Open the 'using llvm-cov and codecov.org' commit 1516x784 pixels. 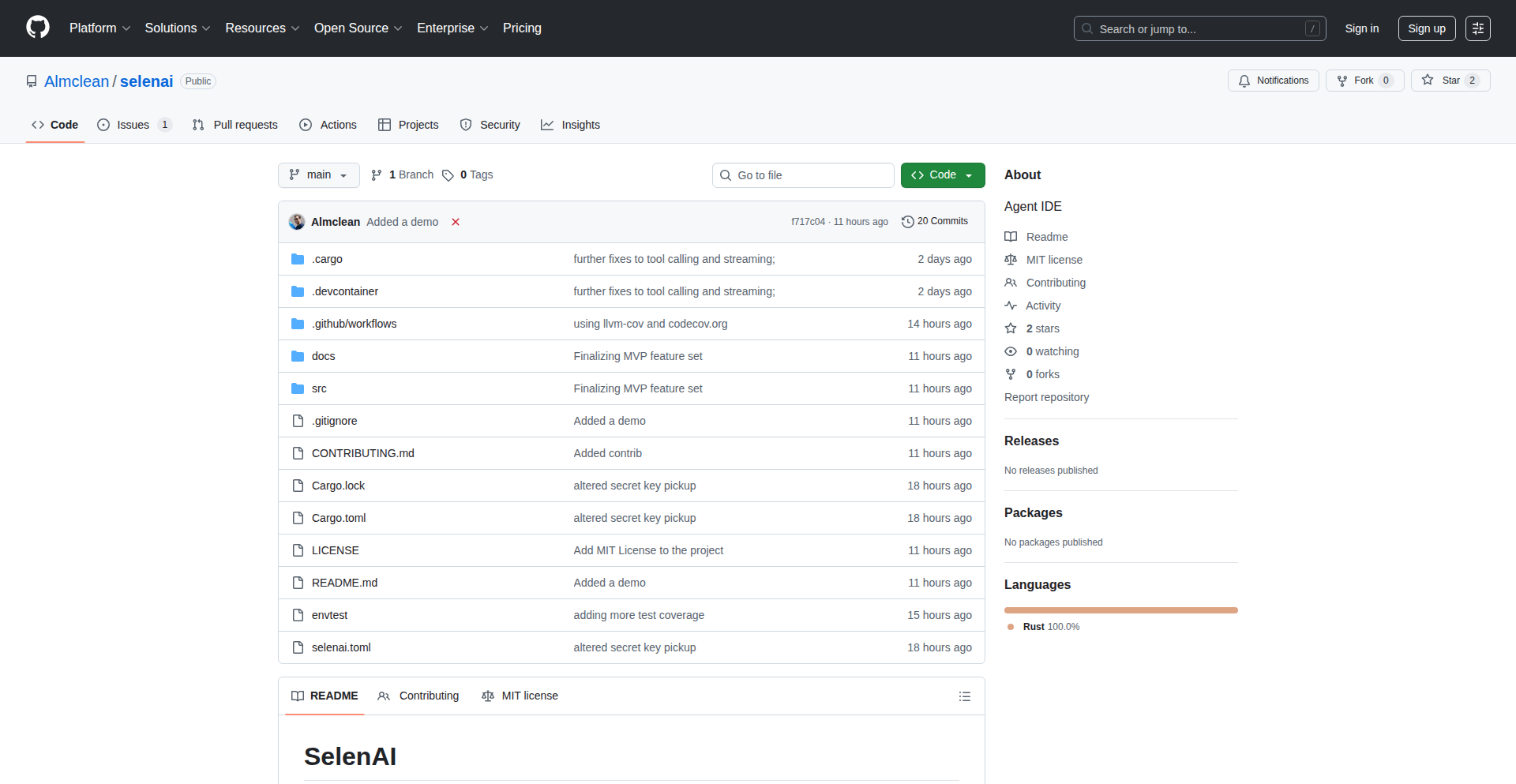651,324
